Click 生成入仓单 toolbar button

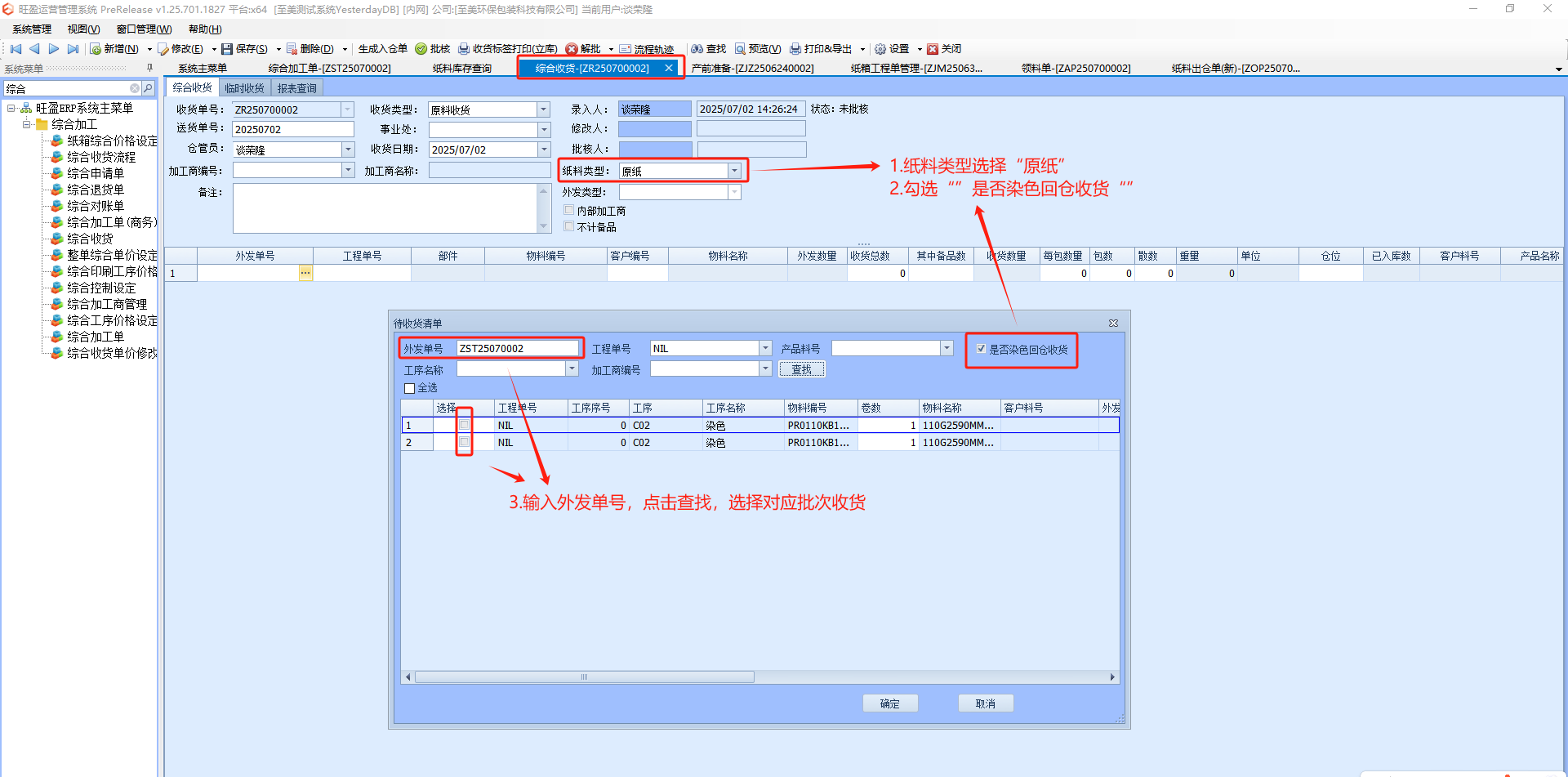(x=383, y=49)
